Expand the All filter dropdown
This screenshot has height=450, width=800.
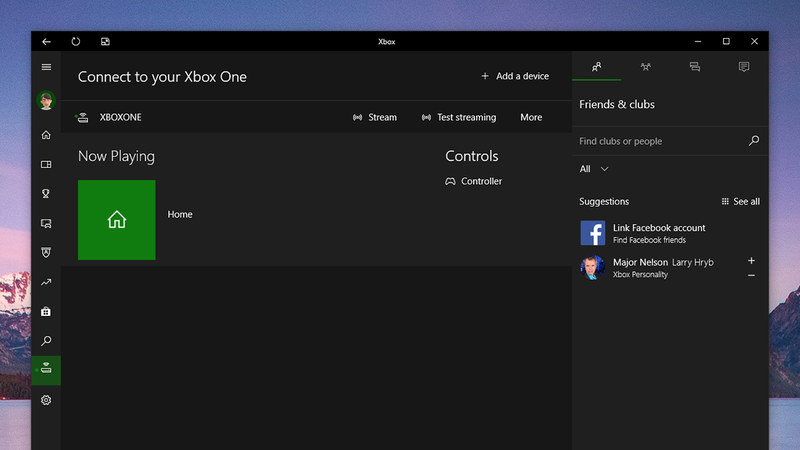(x=594, y=169)
